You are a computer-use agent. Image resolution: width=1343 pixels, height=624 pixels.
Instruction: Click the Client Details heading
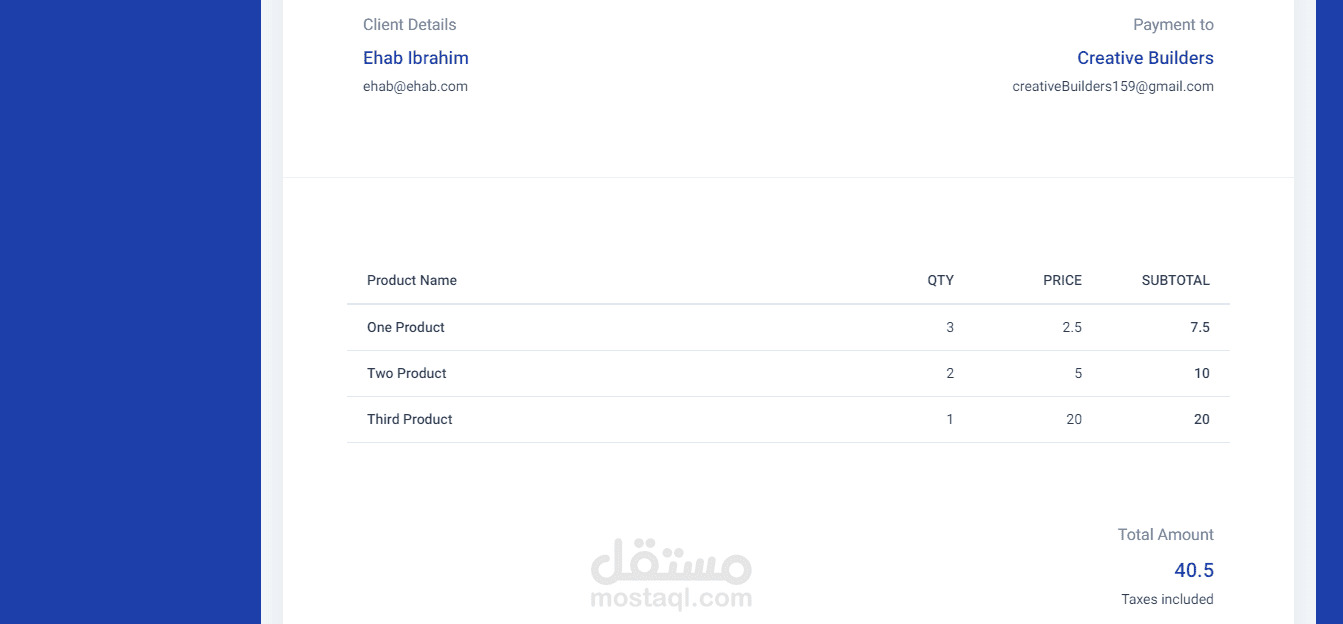coord(409,25)
